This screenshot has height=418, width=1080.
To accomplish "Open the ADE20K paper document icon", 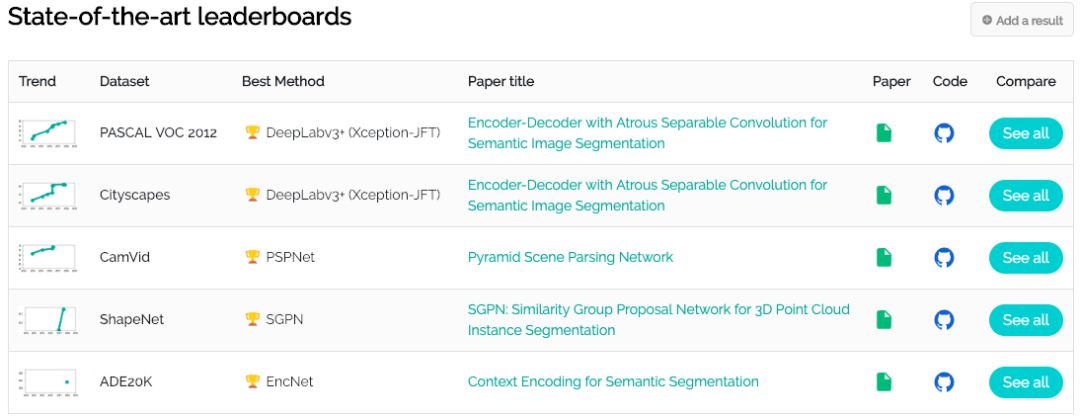I will (884, 382).
